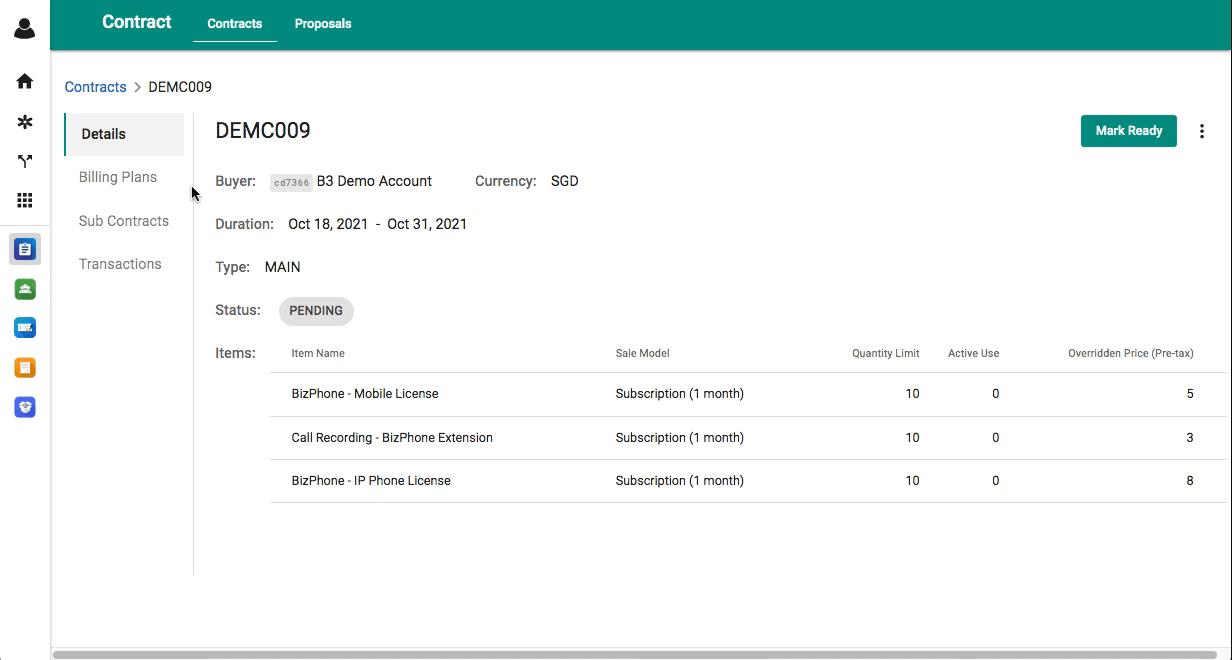This screenshot has width=1232, height=660.
Task: Click overridden price 8 for IP Phone License
Action: 1190,481
